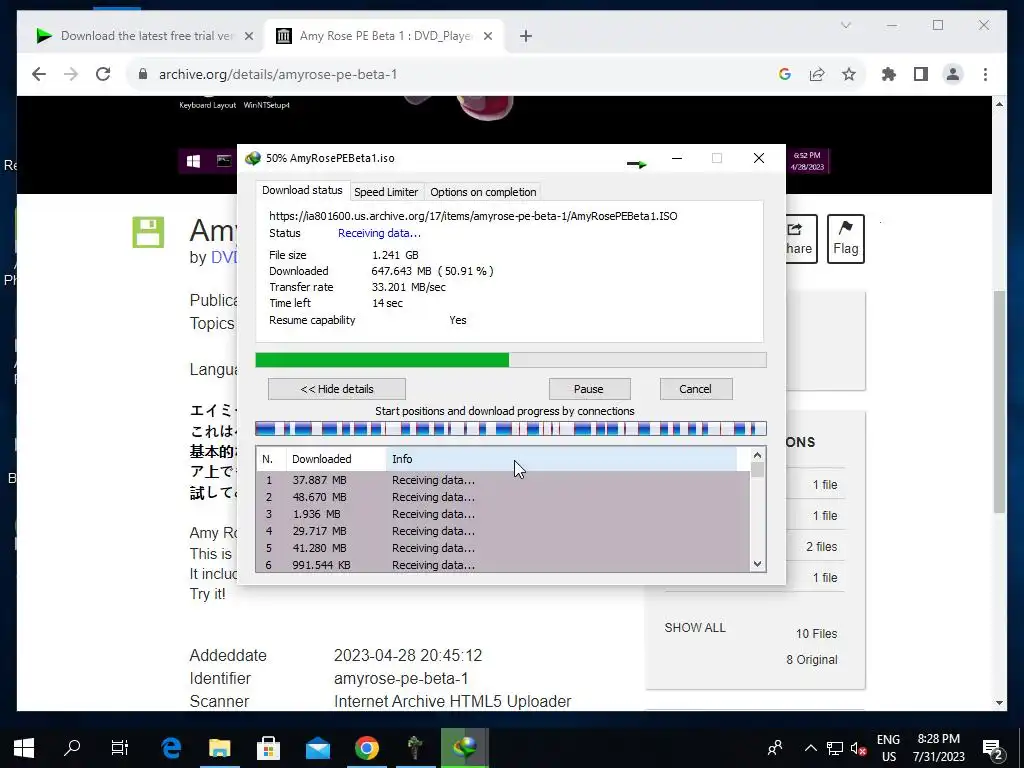The height and width of the screenshot is (768, 1024).
Task: Open the notification center icon
Action: 993,748
